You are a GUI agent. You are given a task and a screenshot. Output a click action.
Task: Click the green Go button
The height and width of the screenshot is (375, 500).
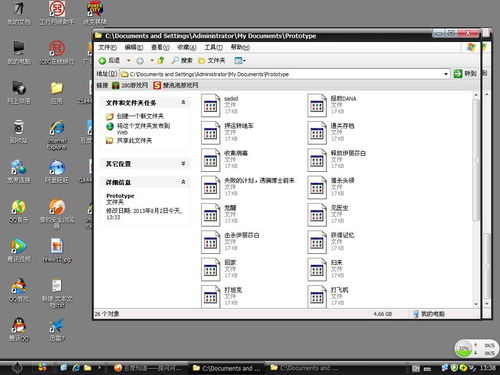point(465,74)
